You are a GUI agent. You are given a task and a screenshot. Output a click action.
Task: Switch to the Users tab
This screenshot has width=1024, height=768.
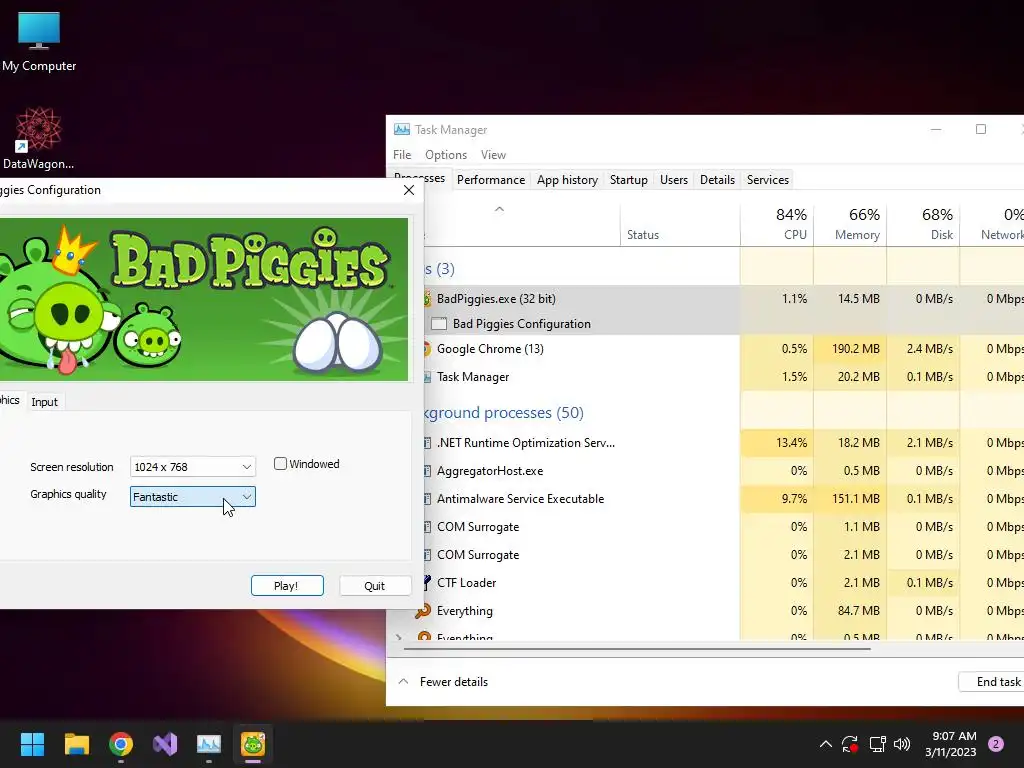[674, 180]
